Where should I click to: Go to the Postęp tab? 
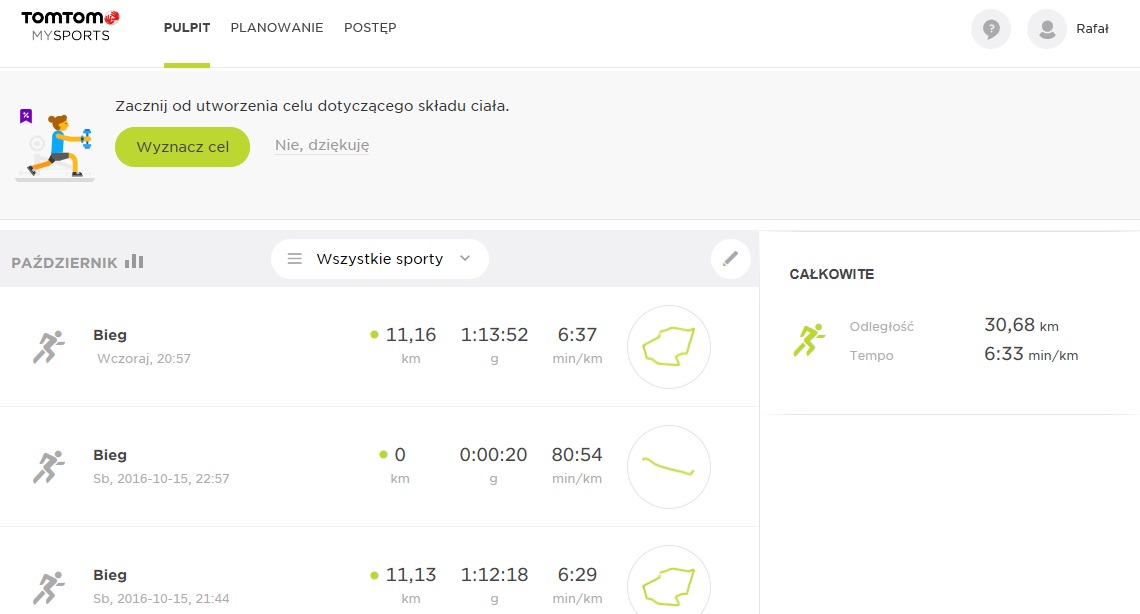(370, 28)
